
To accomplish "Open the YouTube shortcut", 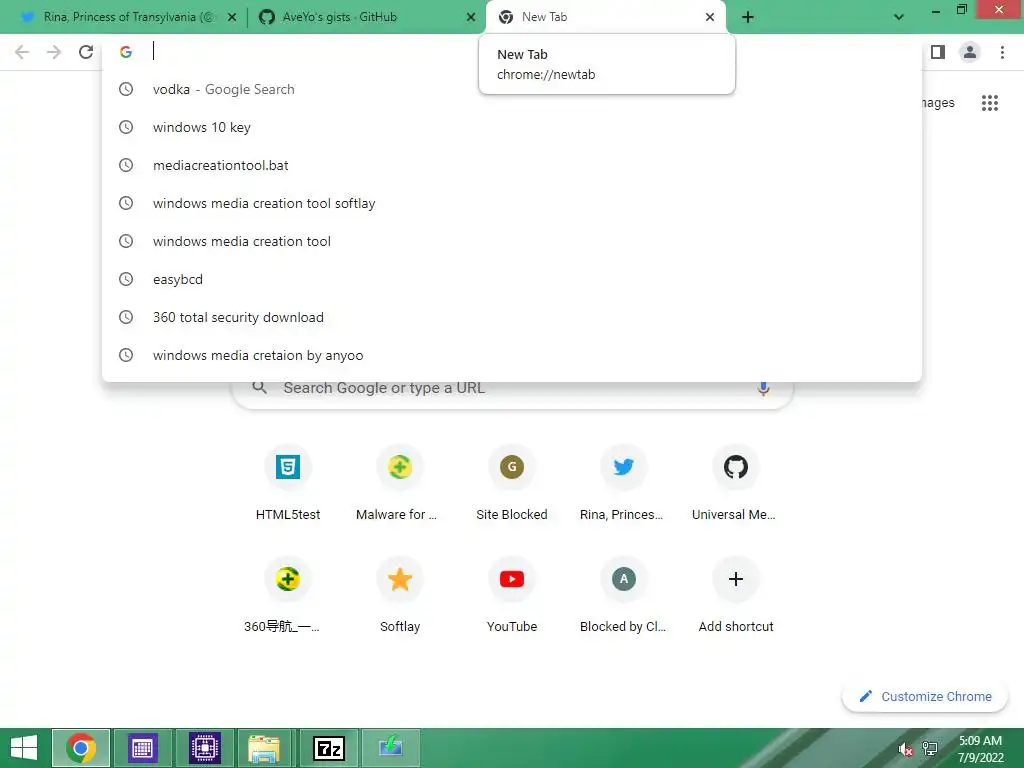I will pyautogui.click(x=512, y=596).
